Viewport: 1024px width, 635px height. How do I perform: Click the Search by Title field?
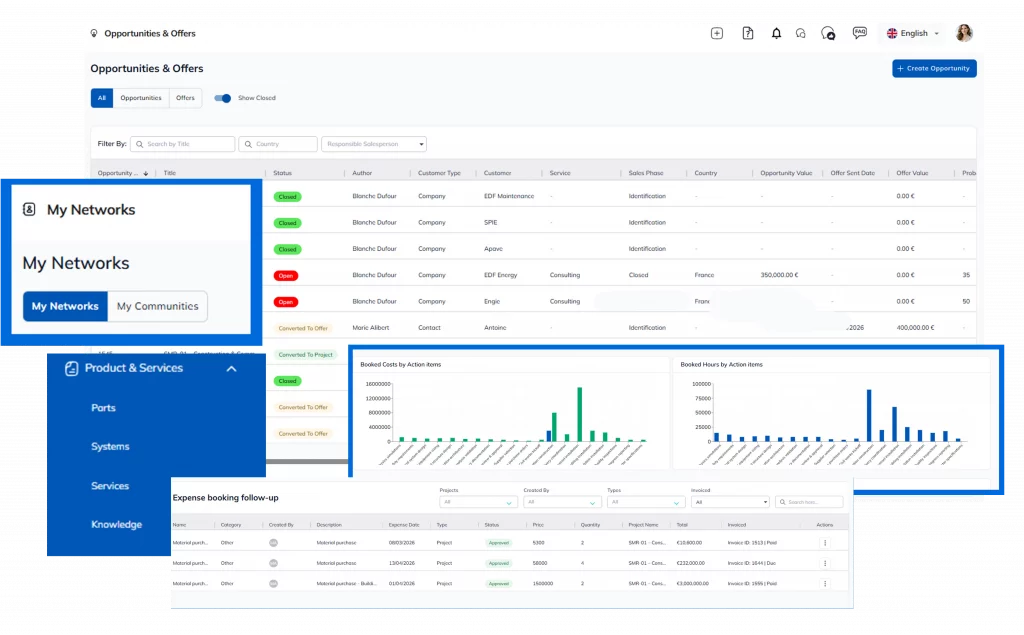183,144
